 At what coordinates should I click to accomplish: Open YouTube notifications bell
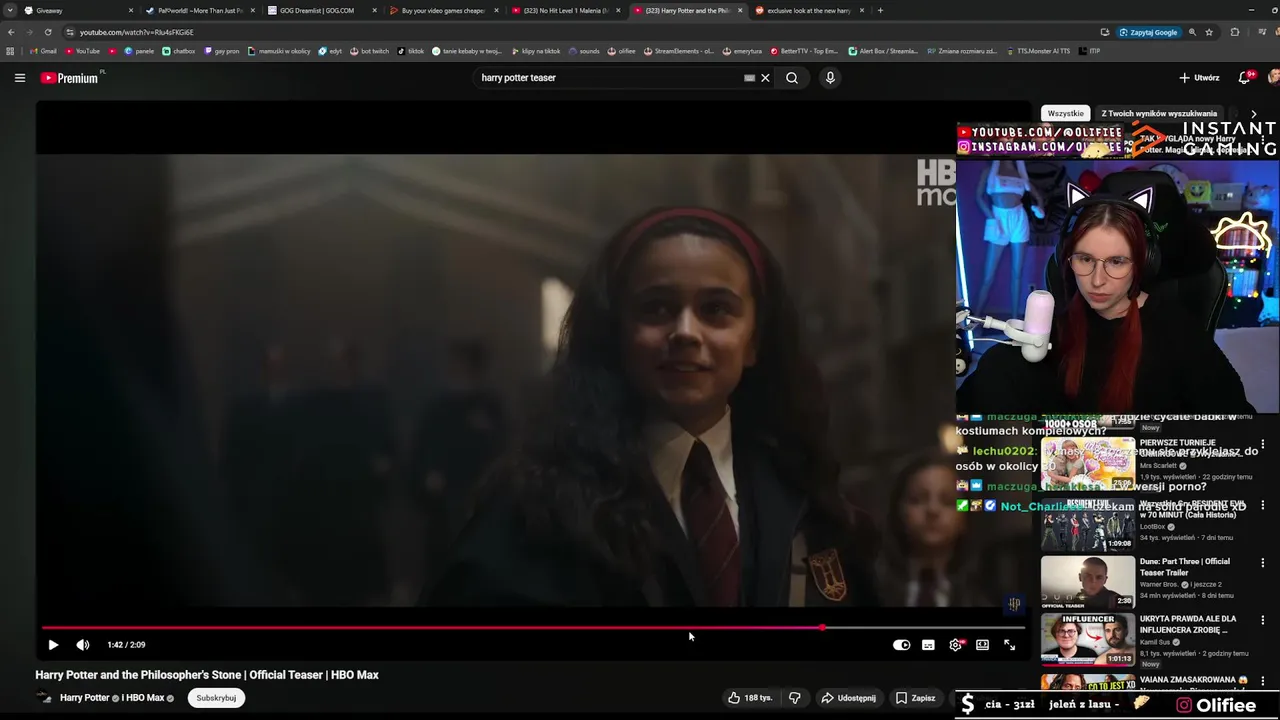pyautogui.click(x=1245, y=77)
